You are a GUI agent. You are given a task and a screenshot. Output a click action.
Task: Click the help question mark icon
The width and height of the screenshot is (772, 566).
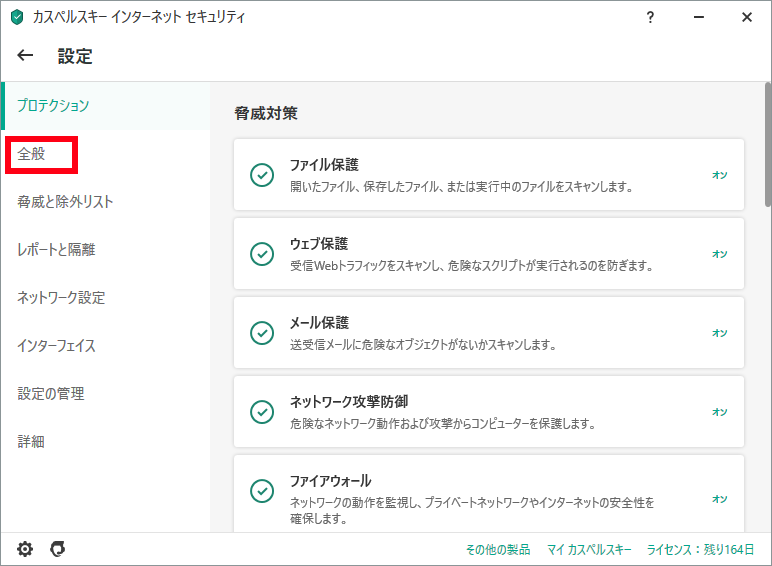[x=650, y=17]
